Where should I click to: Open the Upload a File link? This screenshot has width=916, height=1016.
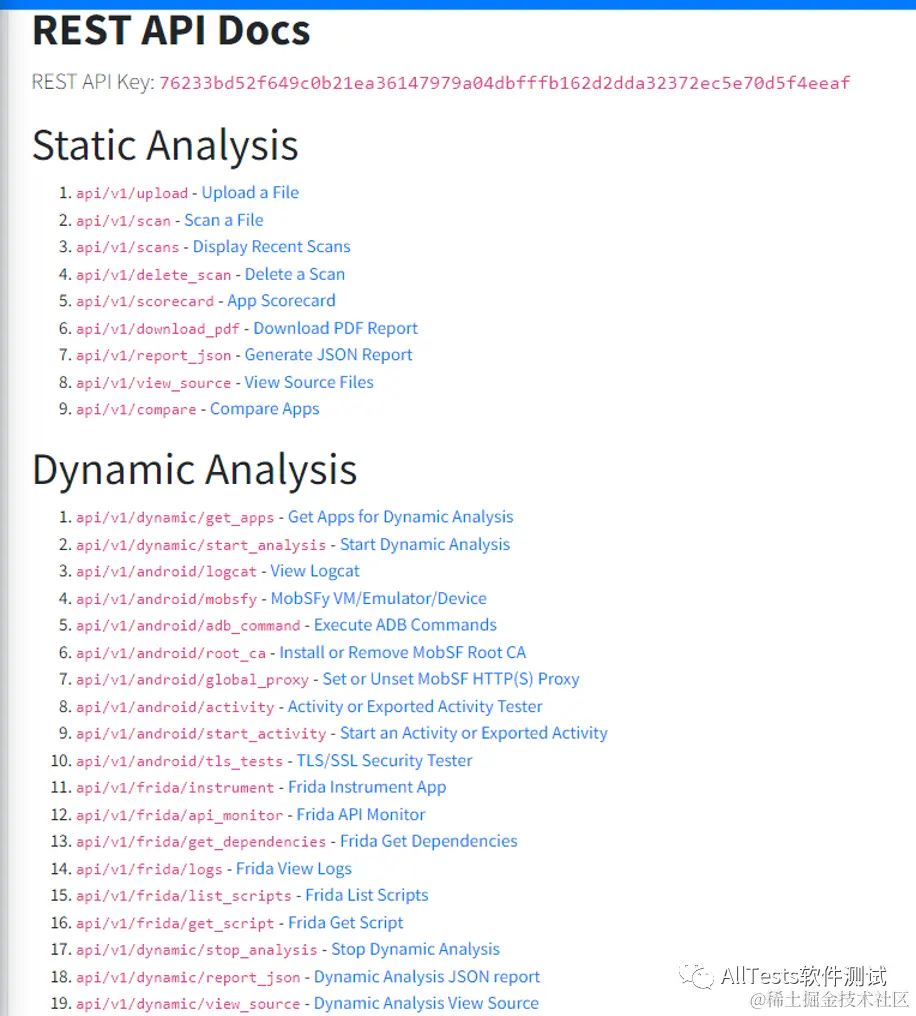coord(250,192)
